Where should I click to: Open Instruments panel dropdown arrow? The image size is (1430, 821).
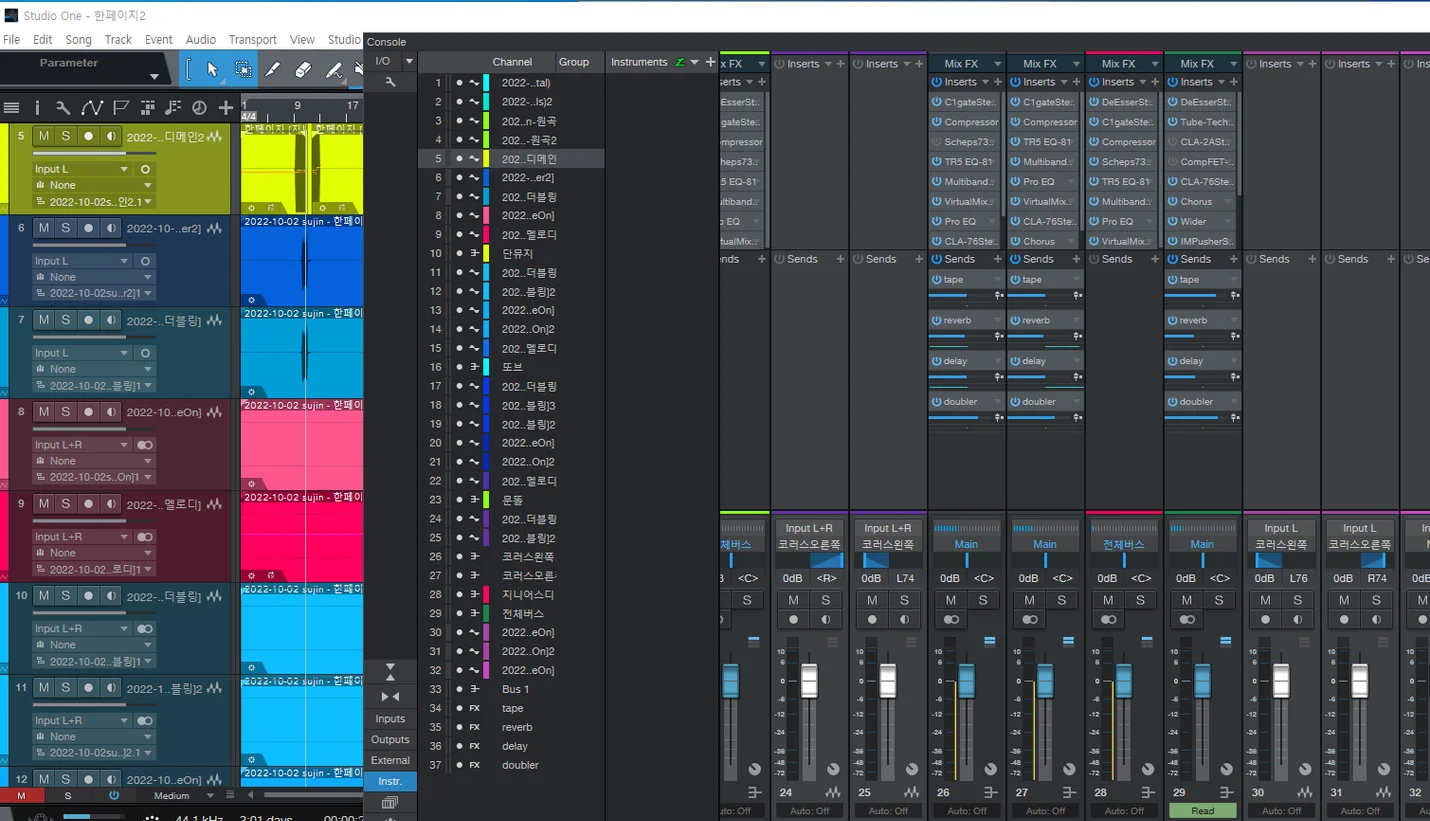(x=696, y=62)
